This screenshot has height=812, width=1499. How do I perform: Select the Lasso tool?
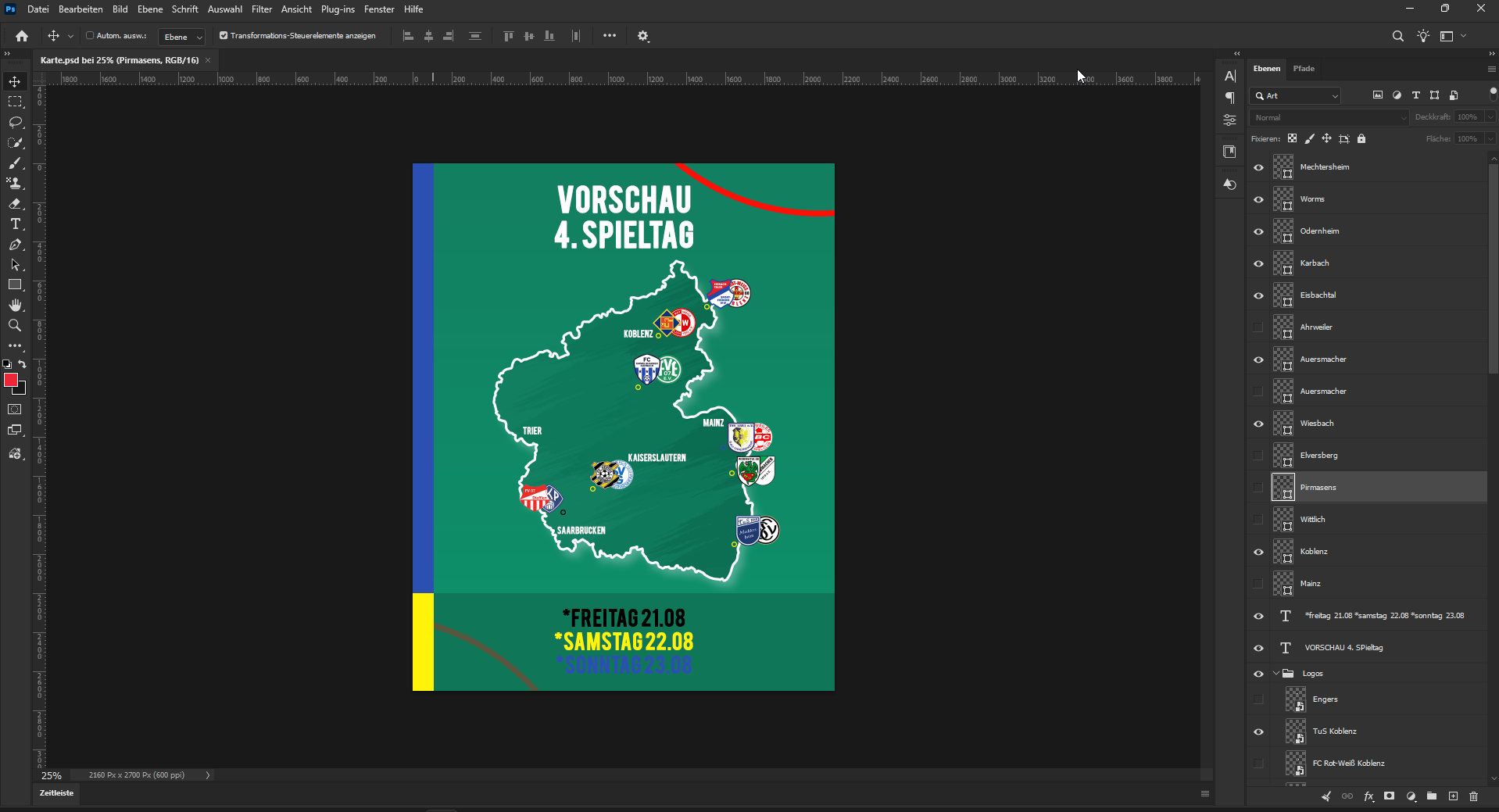[x=15, y=122]
